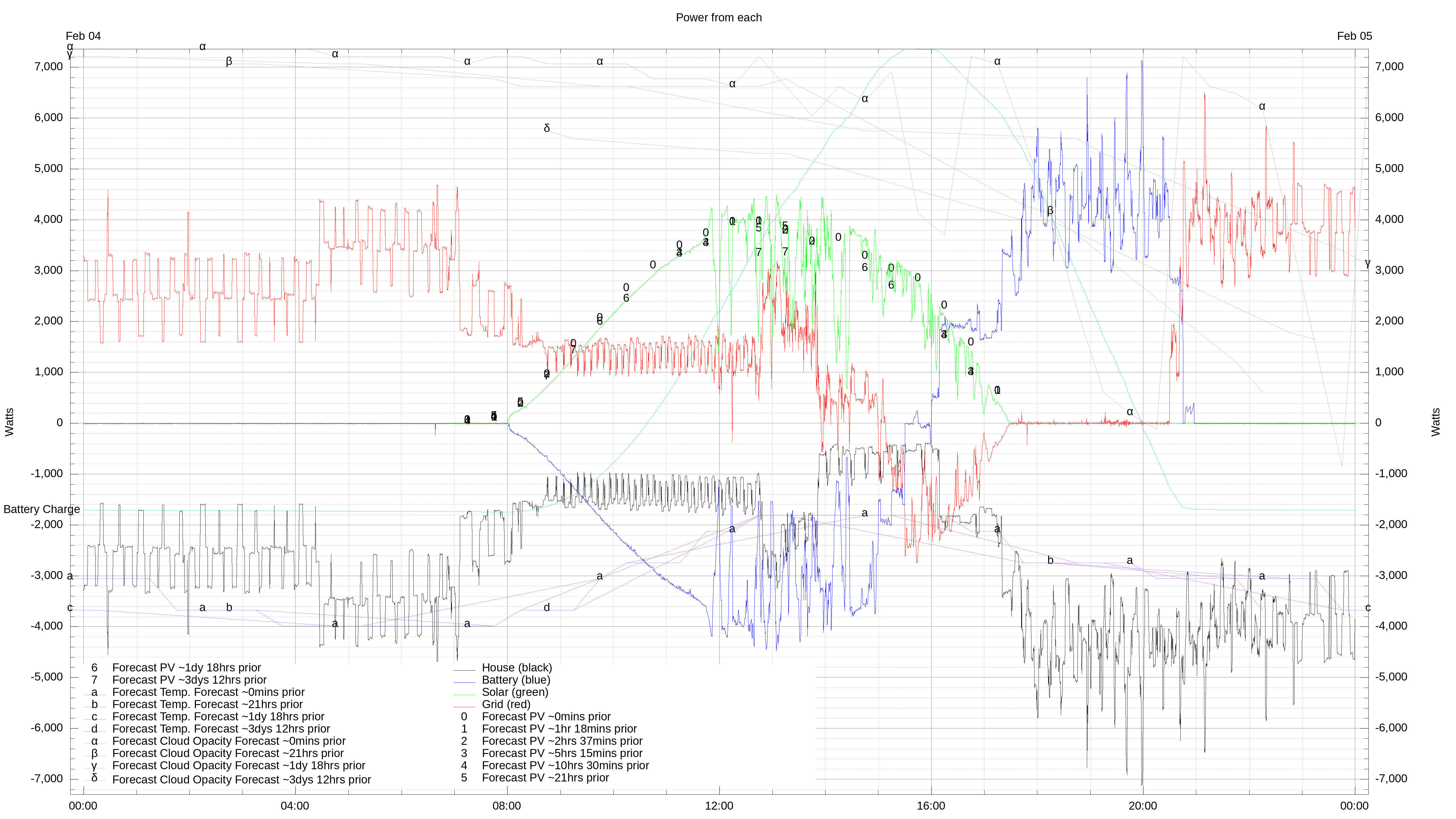Click legend entry 'Solar (green)'
The height and width of the screenshot is (819, 1456).
coord(515,692)
